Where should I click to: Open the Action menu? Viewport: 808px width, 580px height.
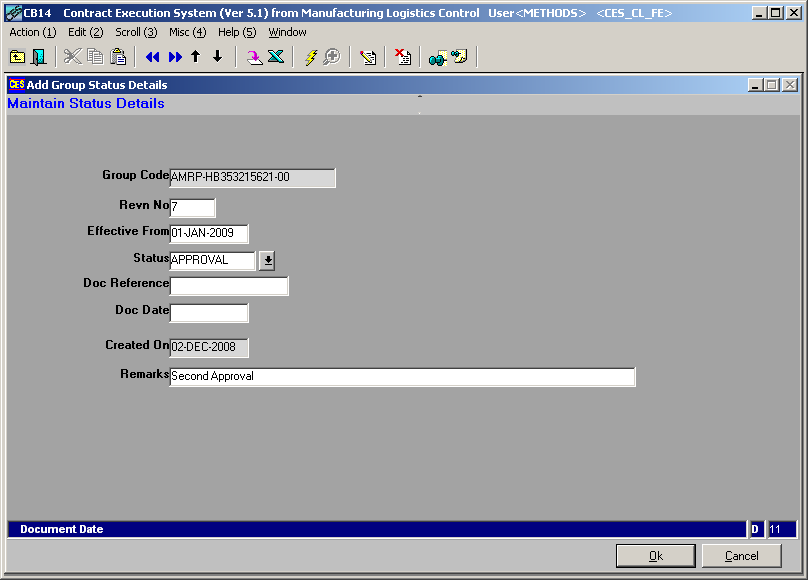(x=32, y=32)
